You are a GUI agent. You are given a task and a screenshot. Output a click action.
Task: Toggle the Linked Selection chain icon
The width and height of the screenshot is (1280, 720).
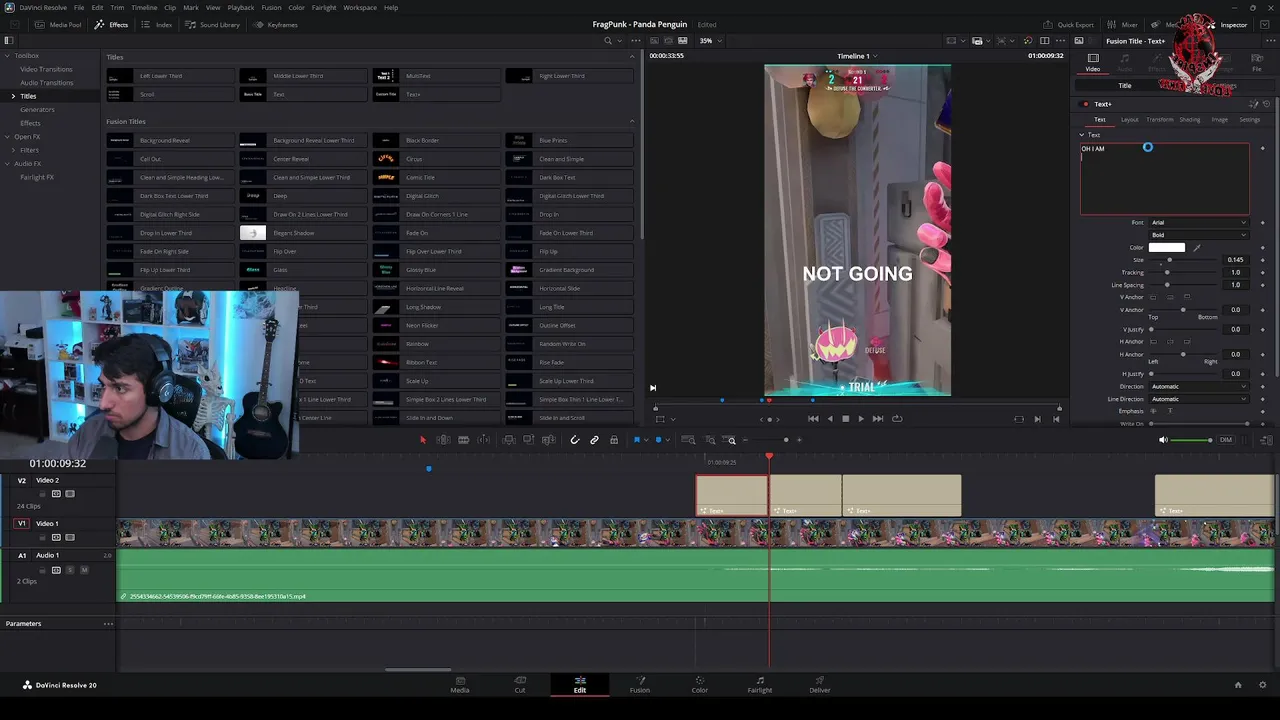(594, 440)
